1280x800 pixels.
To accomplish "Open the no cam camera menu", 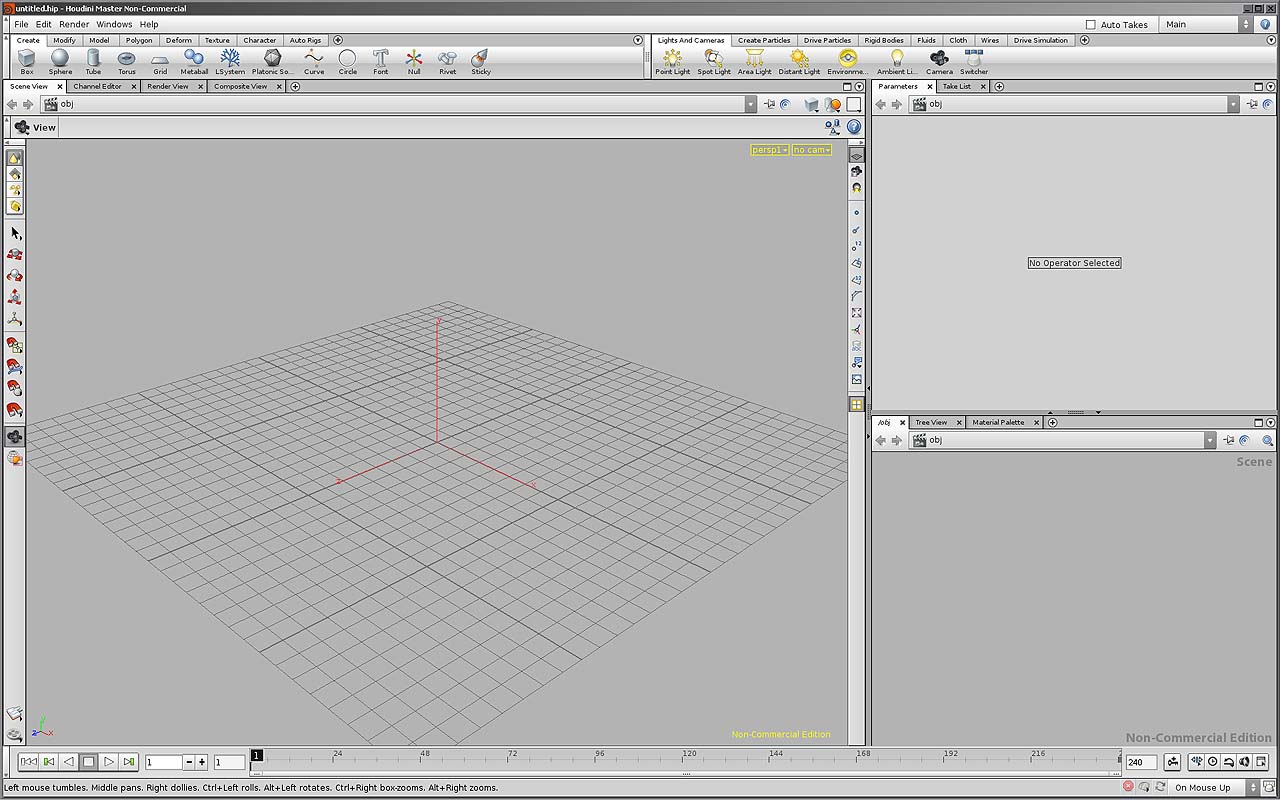I will click(x=812, y=150).
